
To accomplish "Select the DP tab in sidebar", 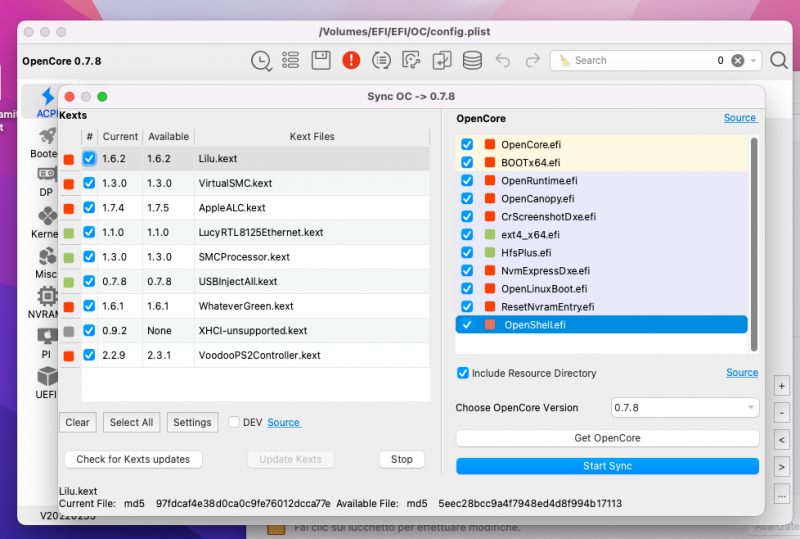I will coord(47,180).
